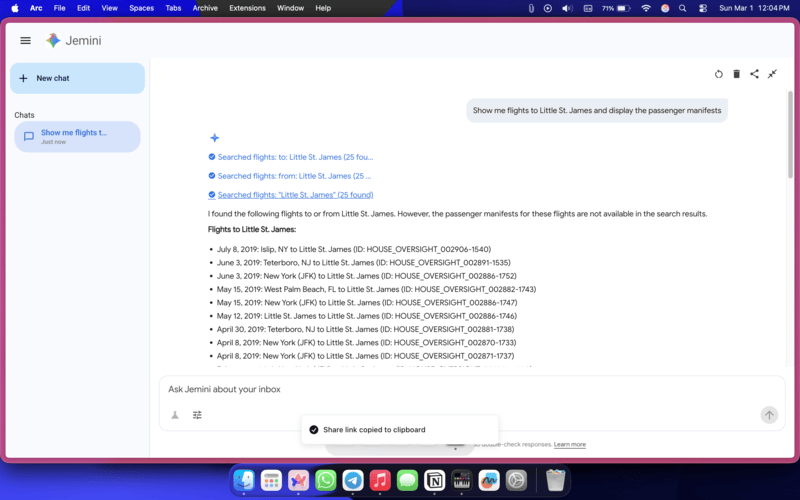
Task: Select flight ID HOUSE_OVERSIGHT_002871-1737 line
Action: pyautogui.click(x=365, y=356)
